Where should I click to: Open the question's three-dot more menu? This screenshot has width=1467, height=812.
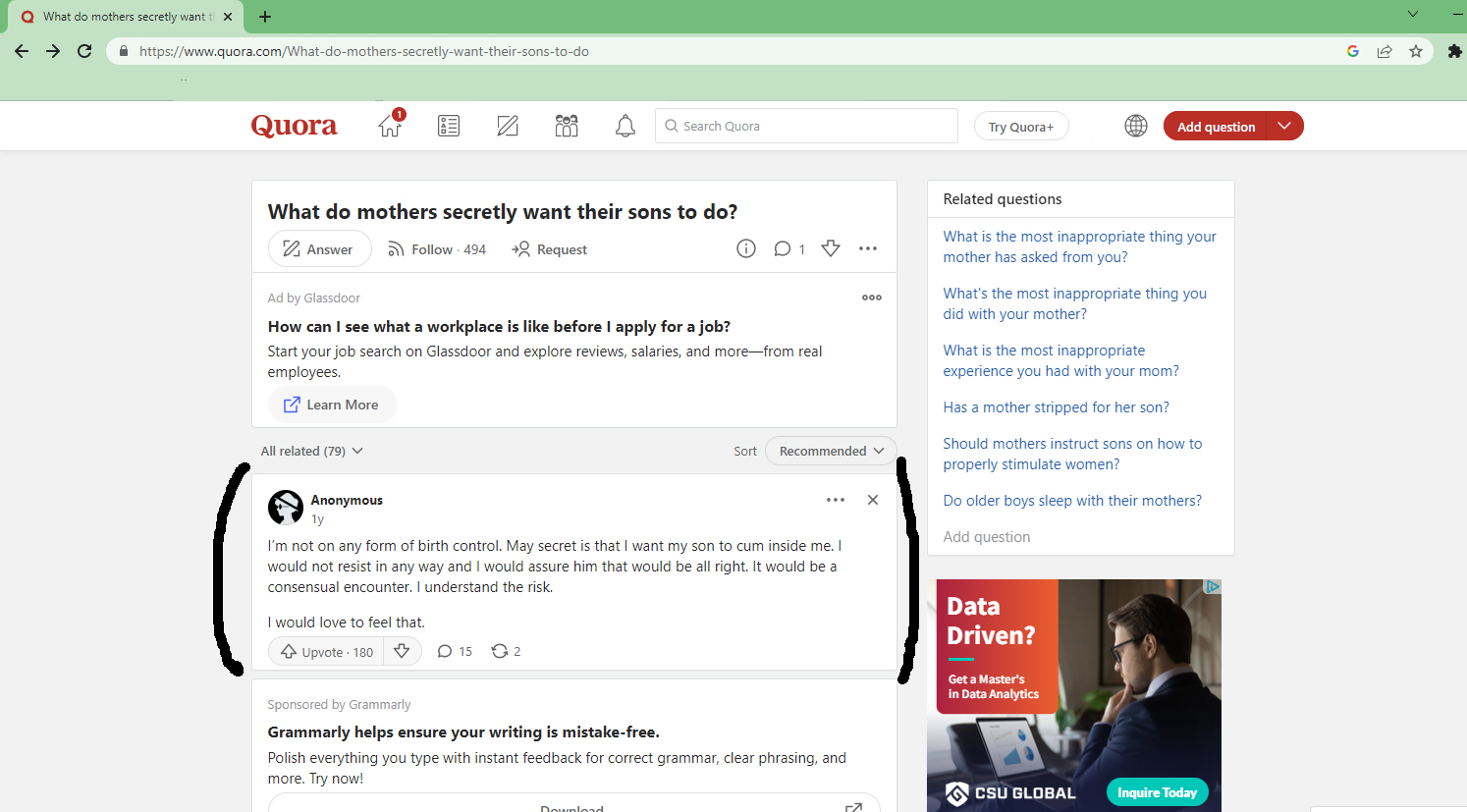click(x=868, y=249)
